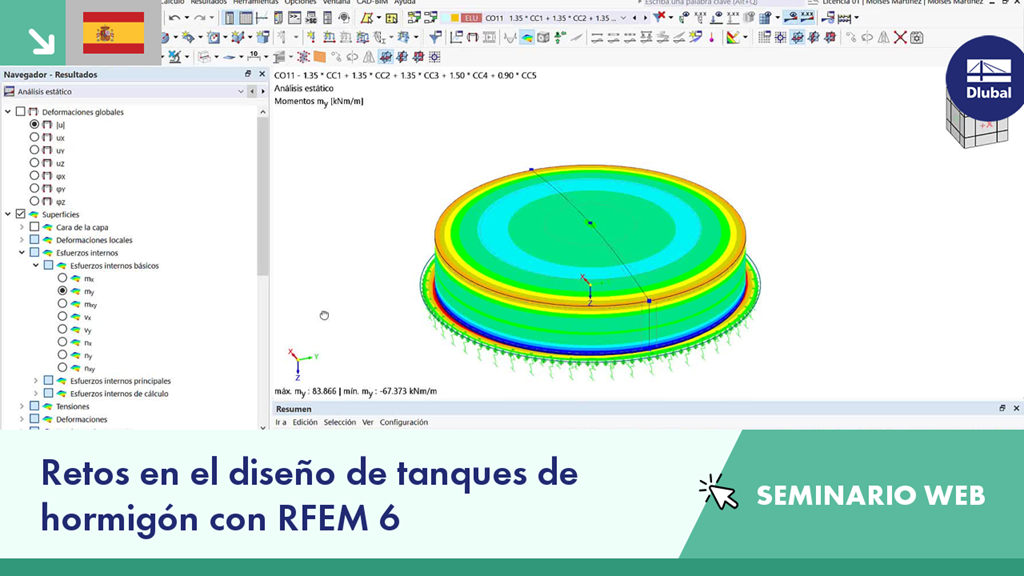Image resolution: width=1024 pixels, height=576 pixels.
Task: Select the ux radio button under Deformaciones globales
Action: 34,138
